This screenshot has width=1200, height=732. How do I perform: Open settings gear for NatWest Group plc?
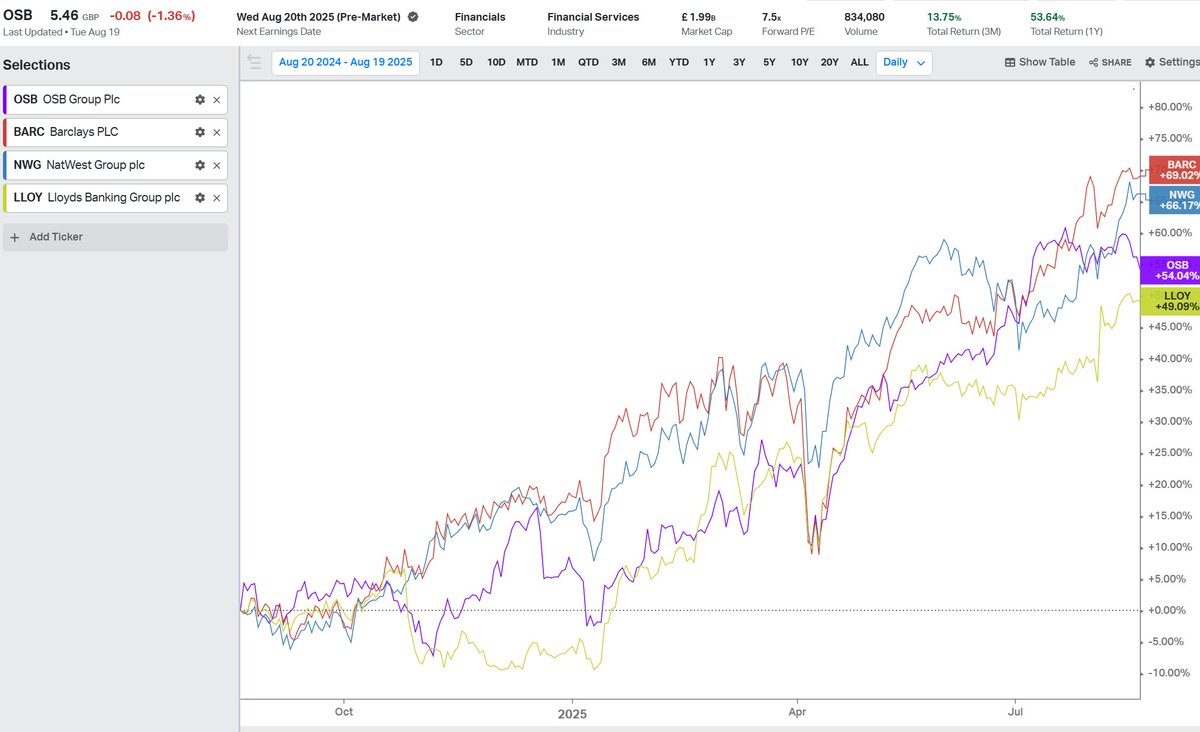pyautogui.click(x=200, y=165)
